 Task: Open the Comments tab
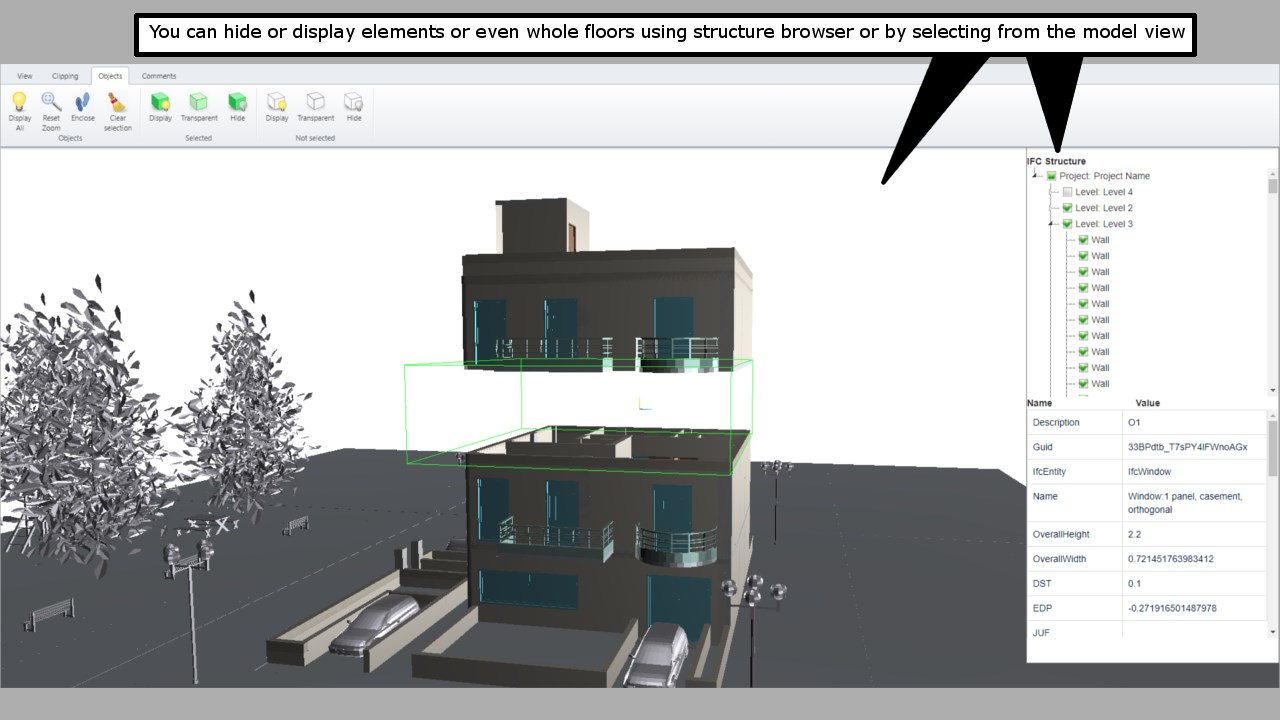tap(158, 75)
